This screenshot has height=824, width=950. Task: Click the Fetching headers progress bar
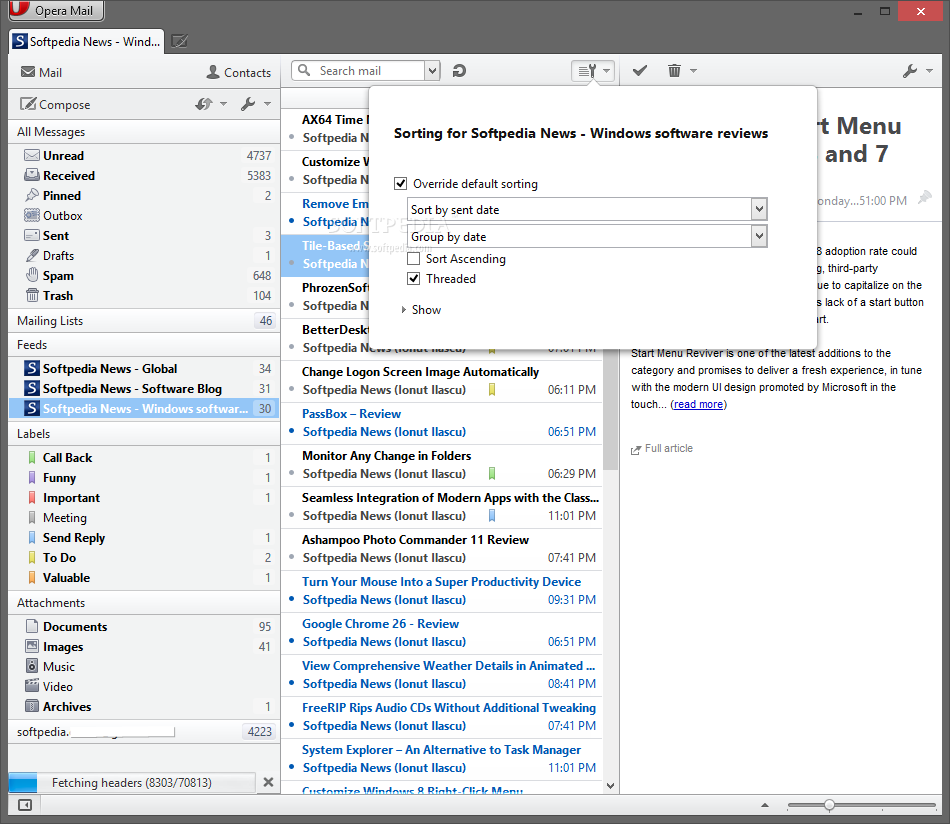pos(132,782)
